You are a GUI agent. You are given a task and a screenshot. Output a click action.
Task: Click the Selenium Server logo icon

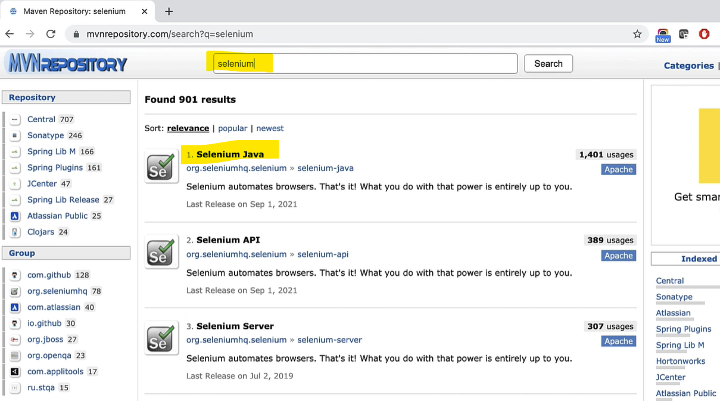[160, 338]
